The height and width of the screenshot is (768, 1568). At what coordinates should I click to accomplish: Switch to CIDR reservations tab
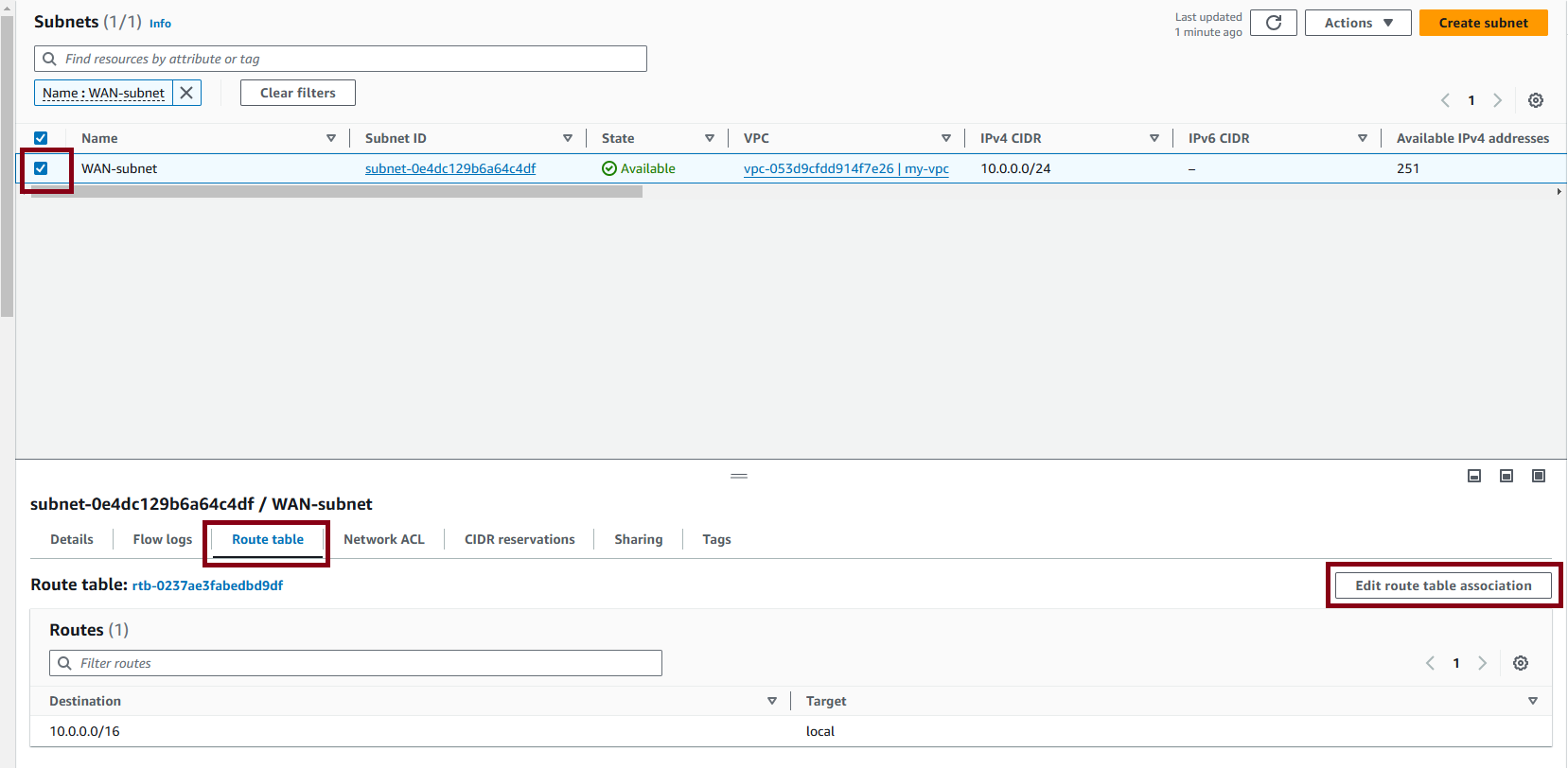click(520, 539)
